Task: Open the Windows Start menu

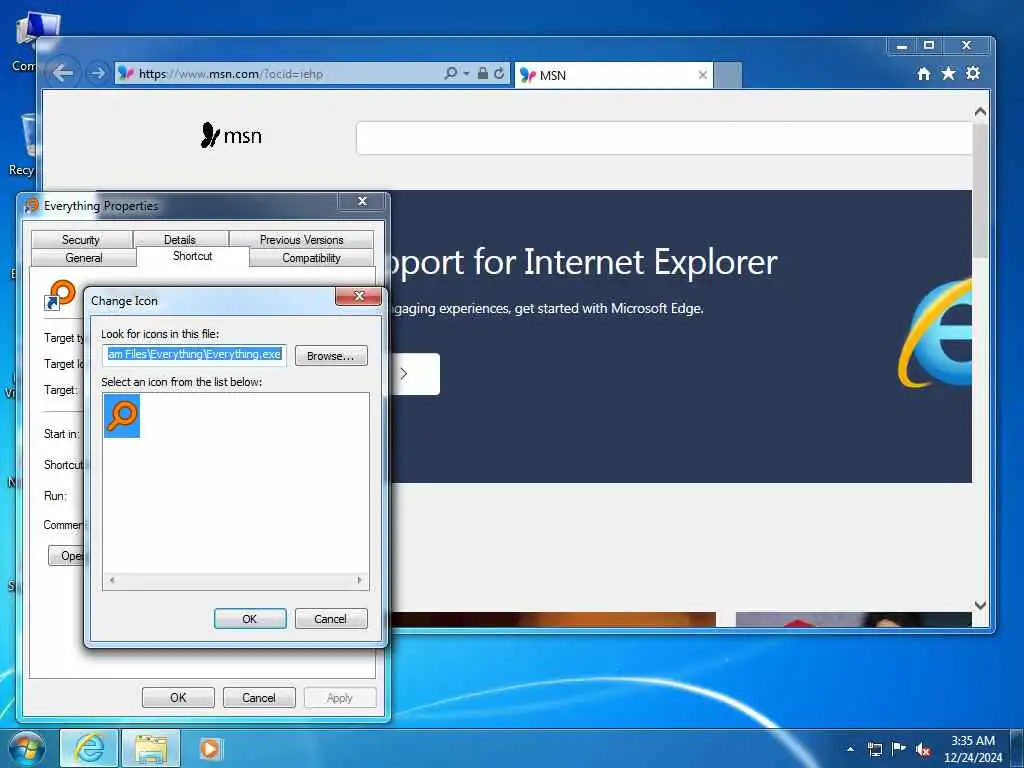Action: pos(27,748)
